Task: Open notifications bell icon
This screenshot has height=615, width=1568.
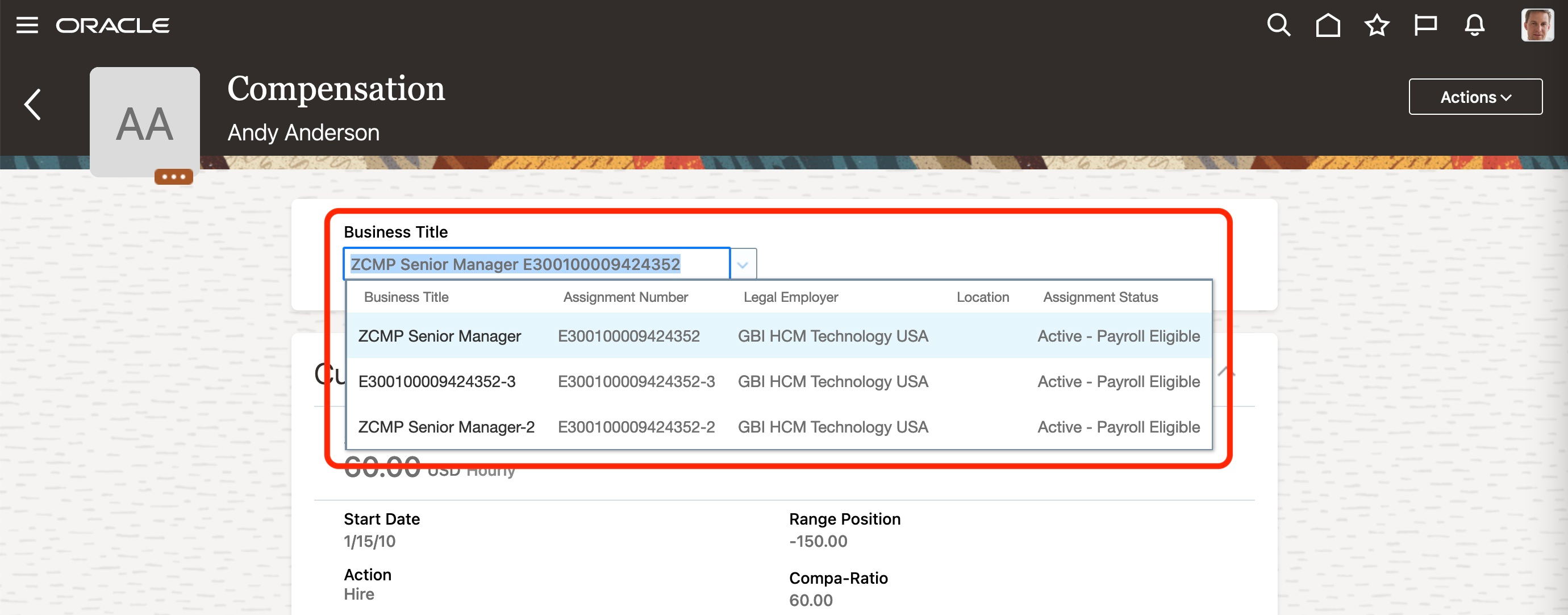Action: (x=1474, y=26)
